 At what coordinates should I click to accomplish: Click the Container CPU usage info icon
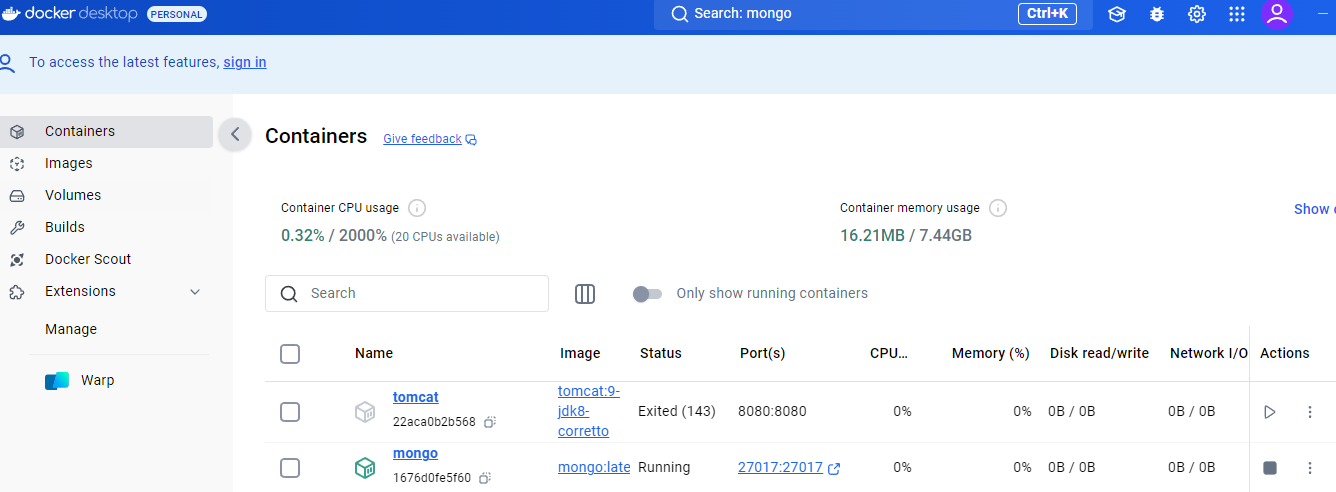click(417, 208)
